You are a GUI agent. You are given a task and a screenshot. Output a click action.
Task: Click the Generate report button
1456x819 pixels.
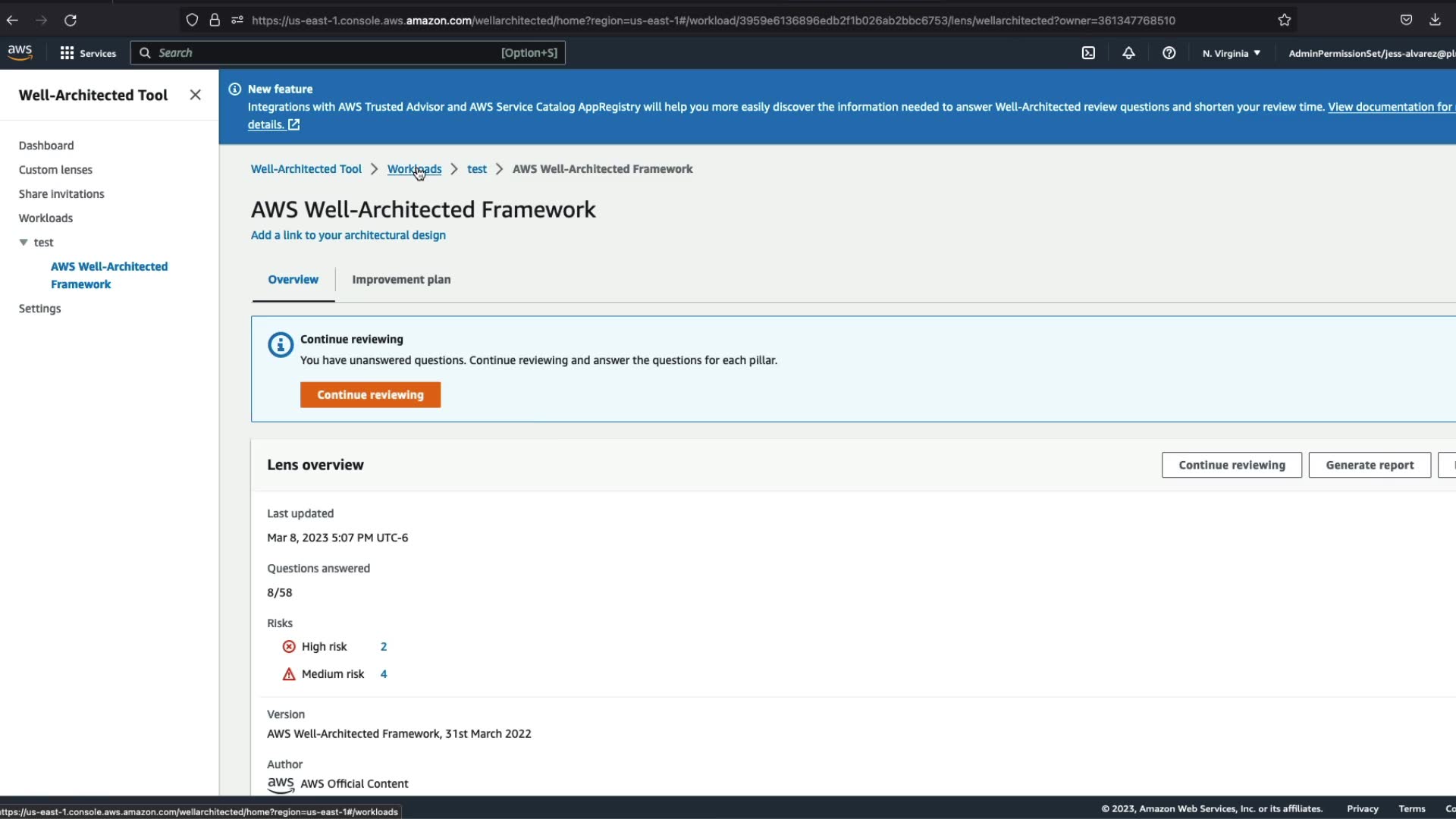pyautogui.click(x=1369, y=465)
